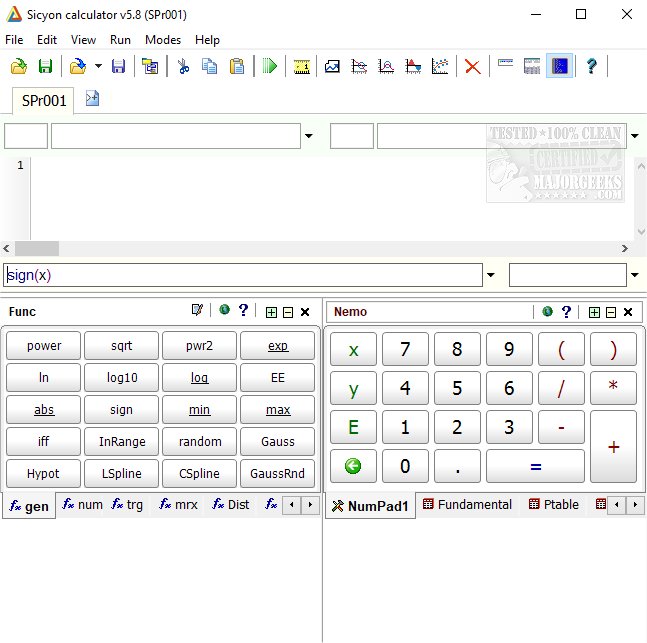Switch to the Ptable tab
Screen dimensions: 647x643
pyautogui.click(x=554, y=504)
